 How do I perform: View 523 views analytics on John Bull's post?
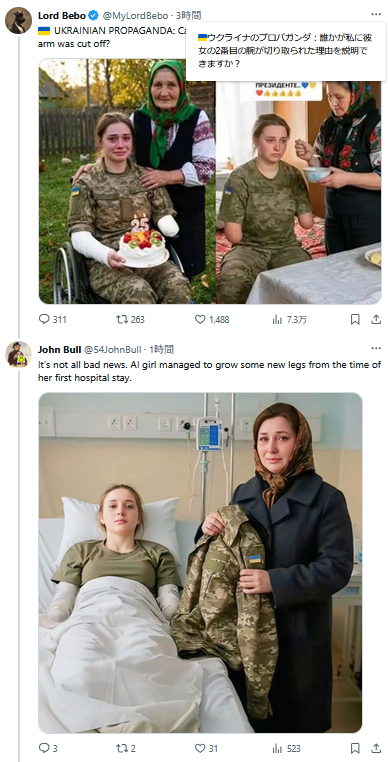(286, 748)
